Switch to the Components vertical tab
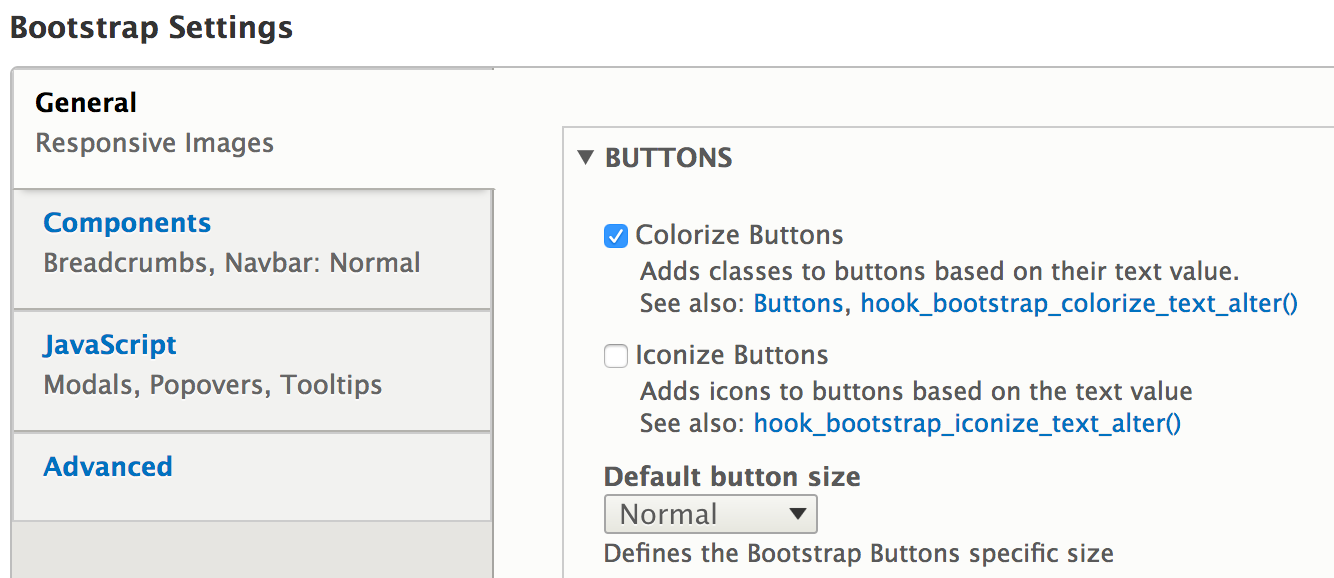 point(127,223)
